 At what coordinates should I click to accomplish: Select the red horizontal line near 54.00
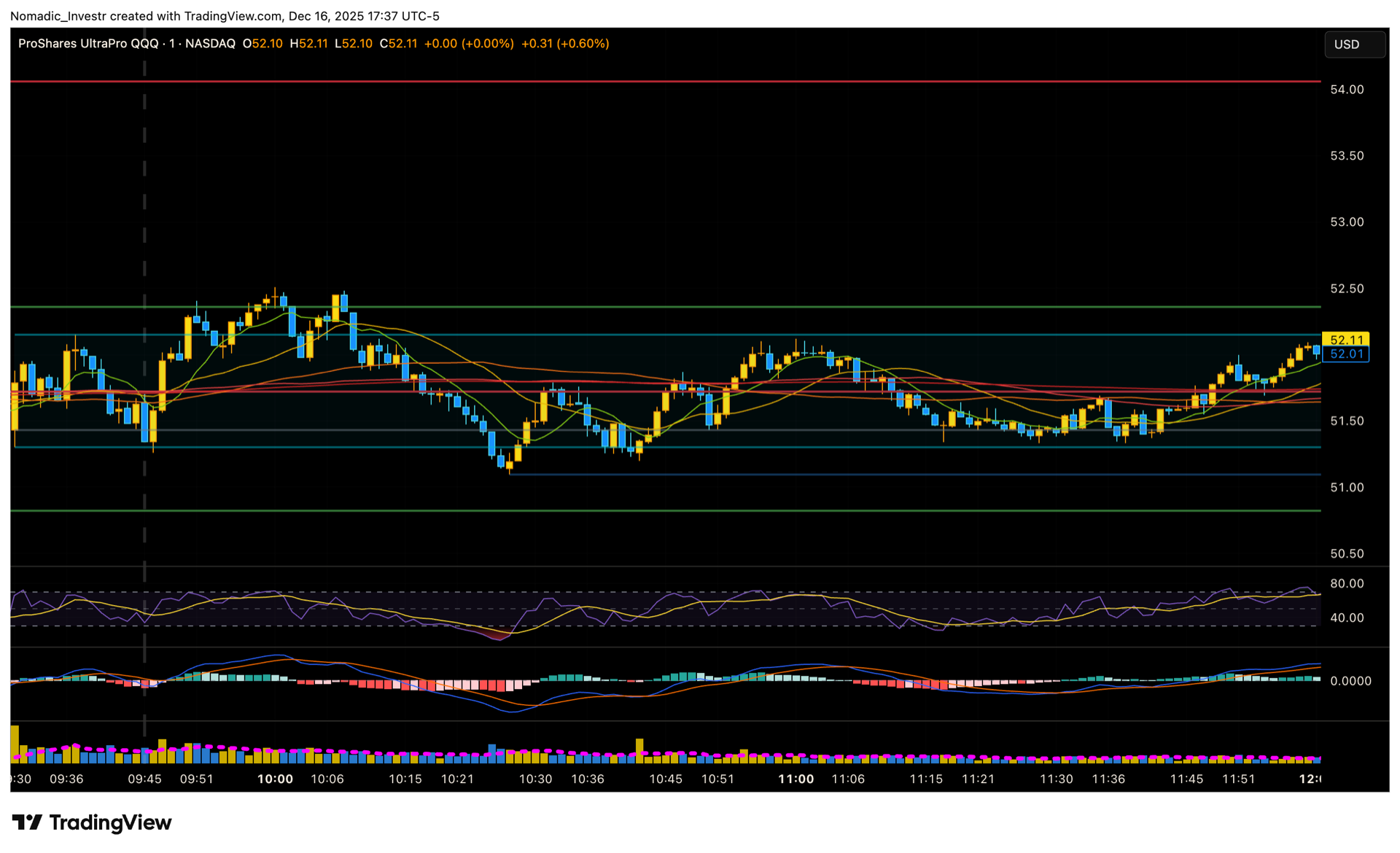[x=656, y=82]
